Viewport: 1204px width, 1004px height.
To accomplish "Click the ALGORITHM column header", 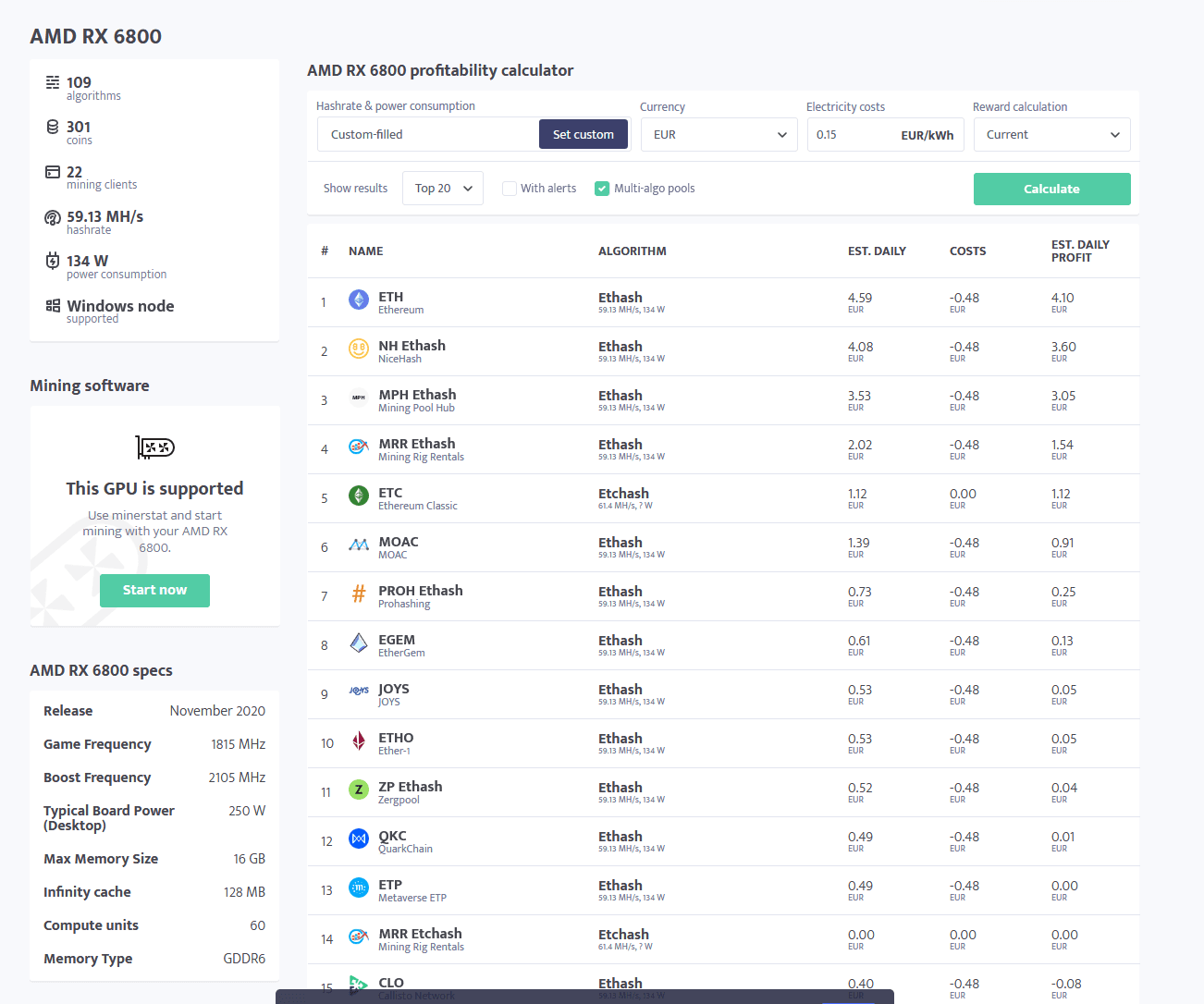I will [633, 251].
